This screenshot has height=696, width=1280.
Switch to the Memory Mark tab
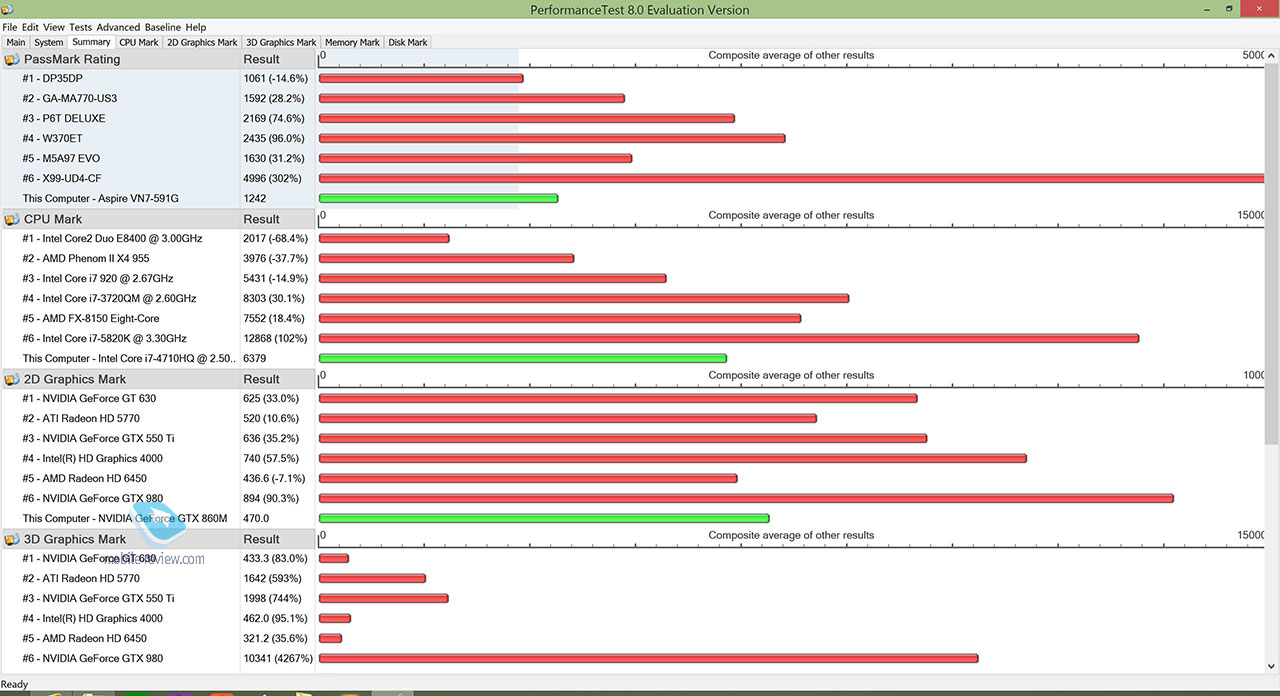tap(352, 43)
